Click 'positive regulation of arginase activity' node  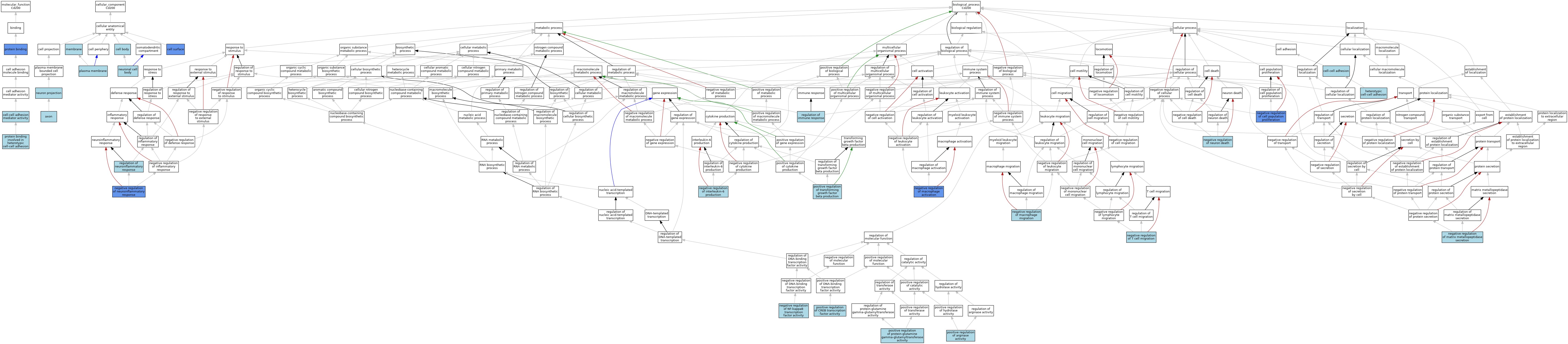[x=960, y=336]
